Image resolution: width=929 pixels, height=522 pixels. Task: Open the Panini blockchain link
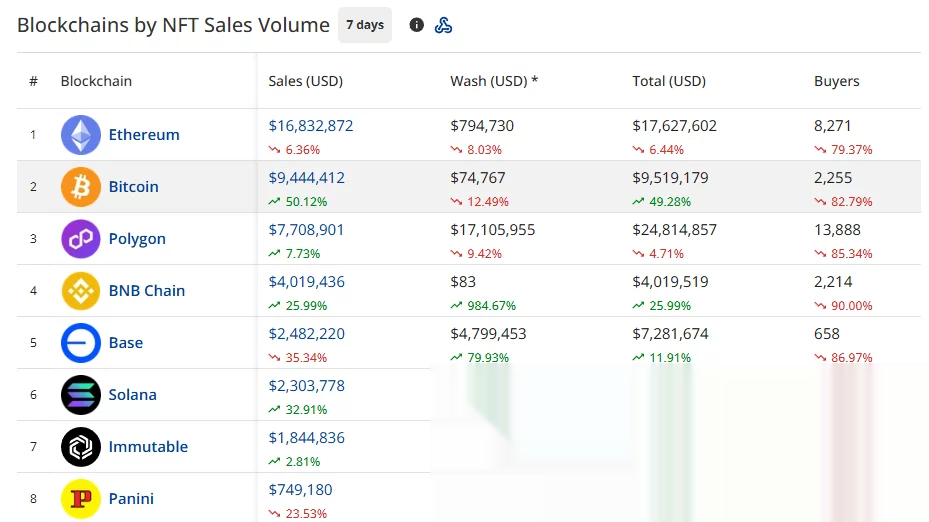coord(132,499)
